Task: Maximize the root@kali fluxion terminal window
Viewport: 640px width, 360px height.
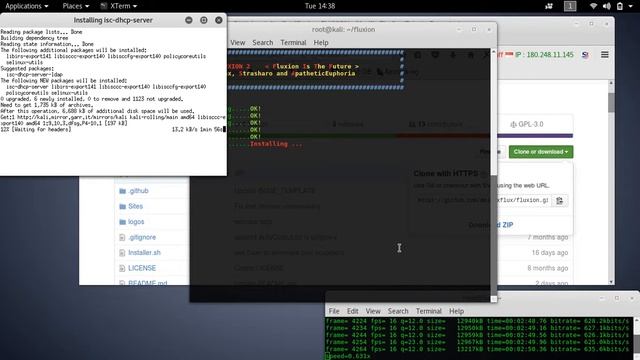Action: (474, 29)
